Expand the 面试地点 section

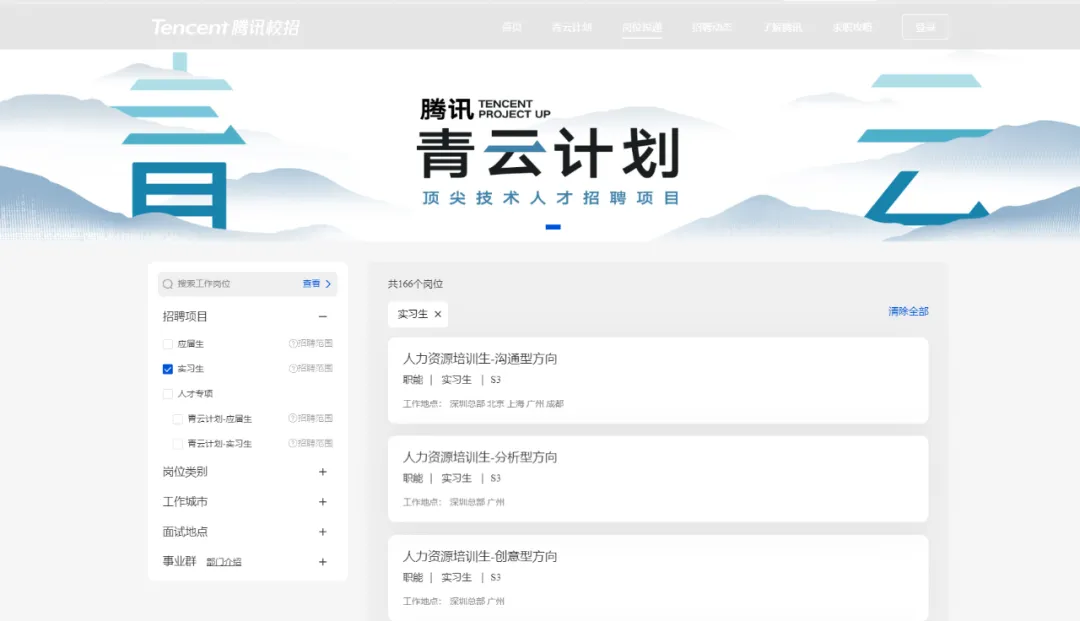pyautogui.click(x=322, y=531)
